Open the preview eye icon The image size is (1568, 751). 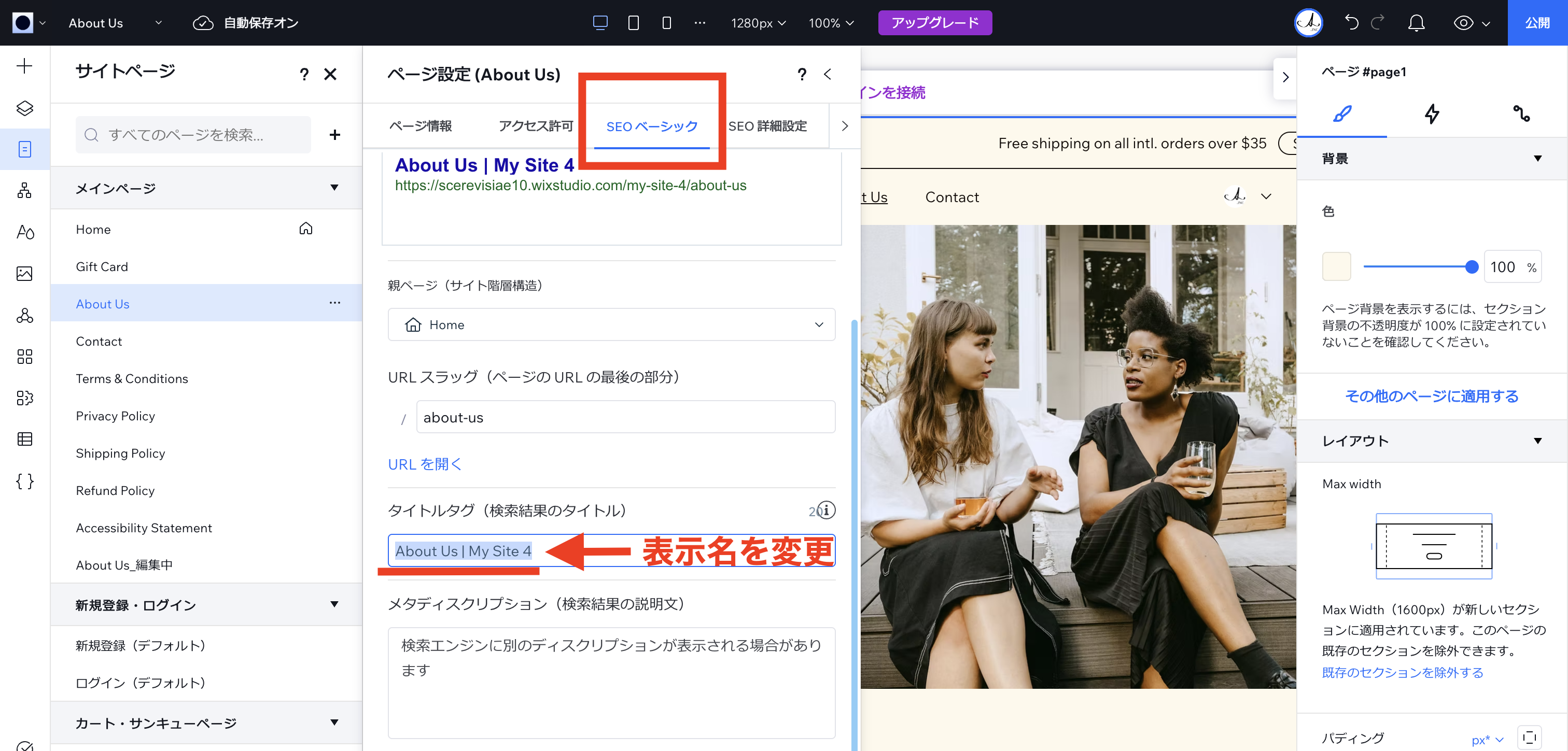1463,23
